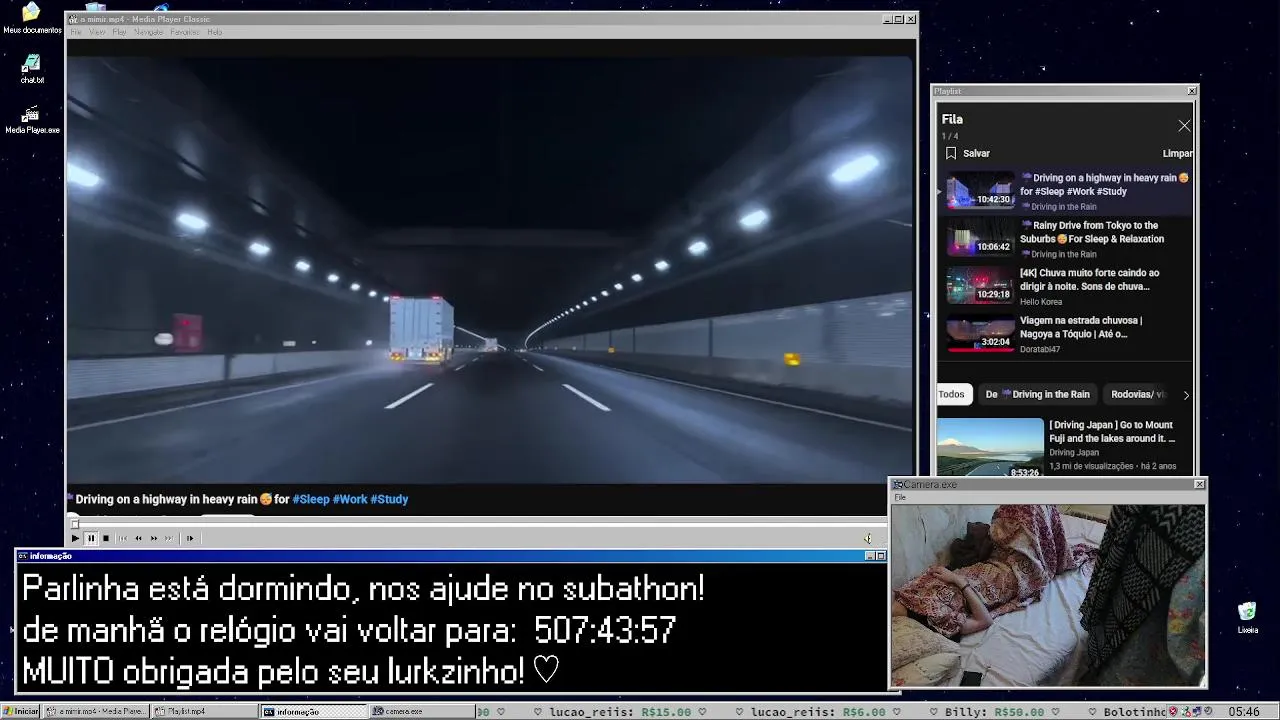The height and width of the screenshot is (720, 1280).
Task: Rewind using decrease speed button
Action: coord(138,538)
